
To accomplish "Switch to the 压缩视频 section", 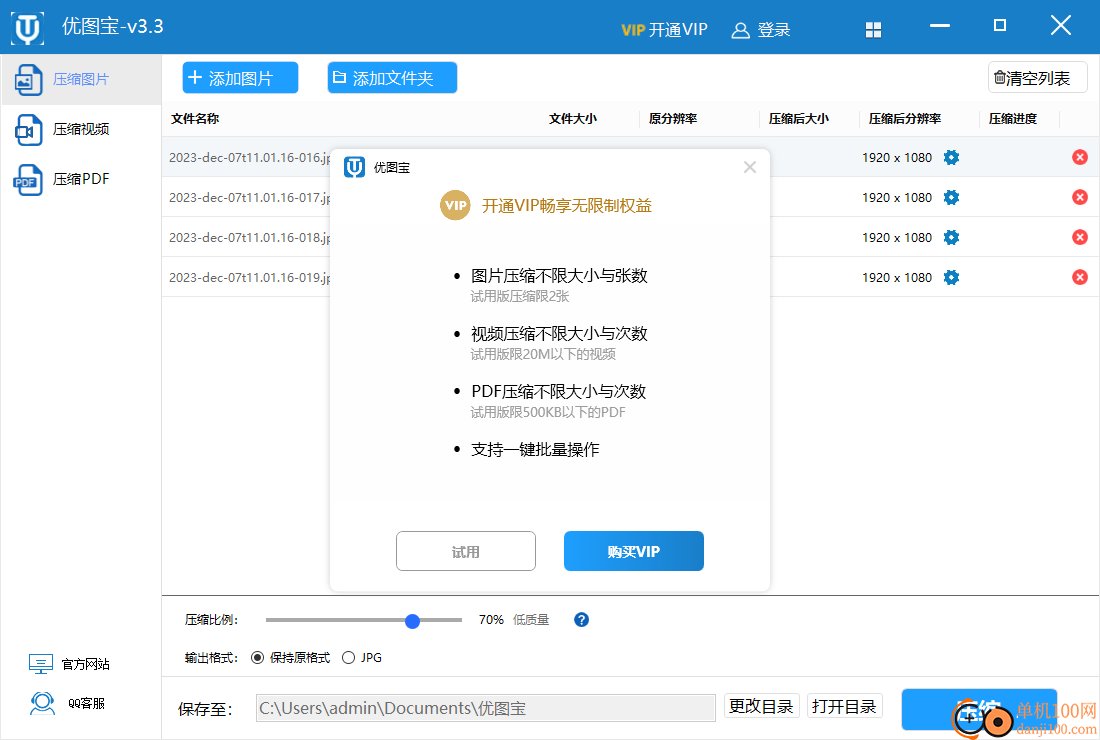I will pyautogui.click(x=81, y=129).
